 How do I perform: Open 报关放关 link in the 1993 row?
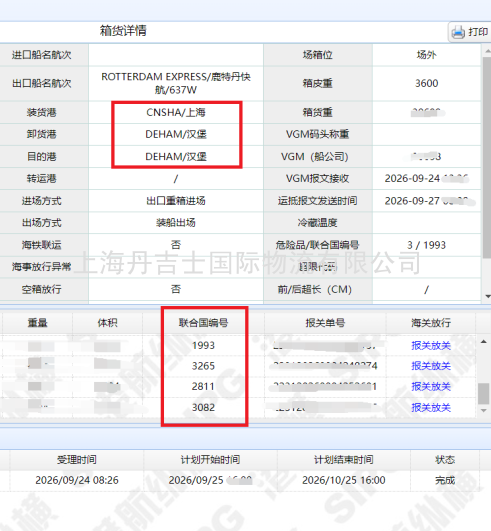pyautogui.click(x=431, y=345)
